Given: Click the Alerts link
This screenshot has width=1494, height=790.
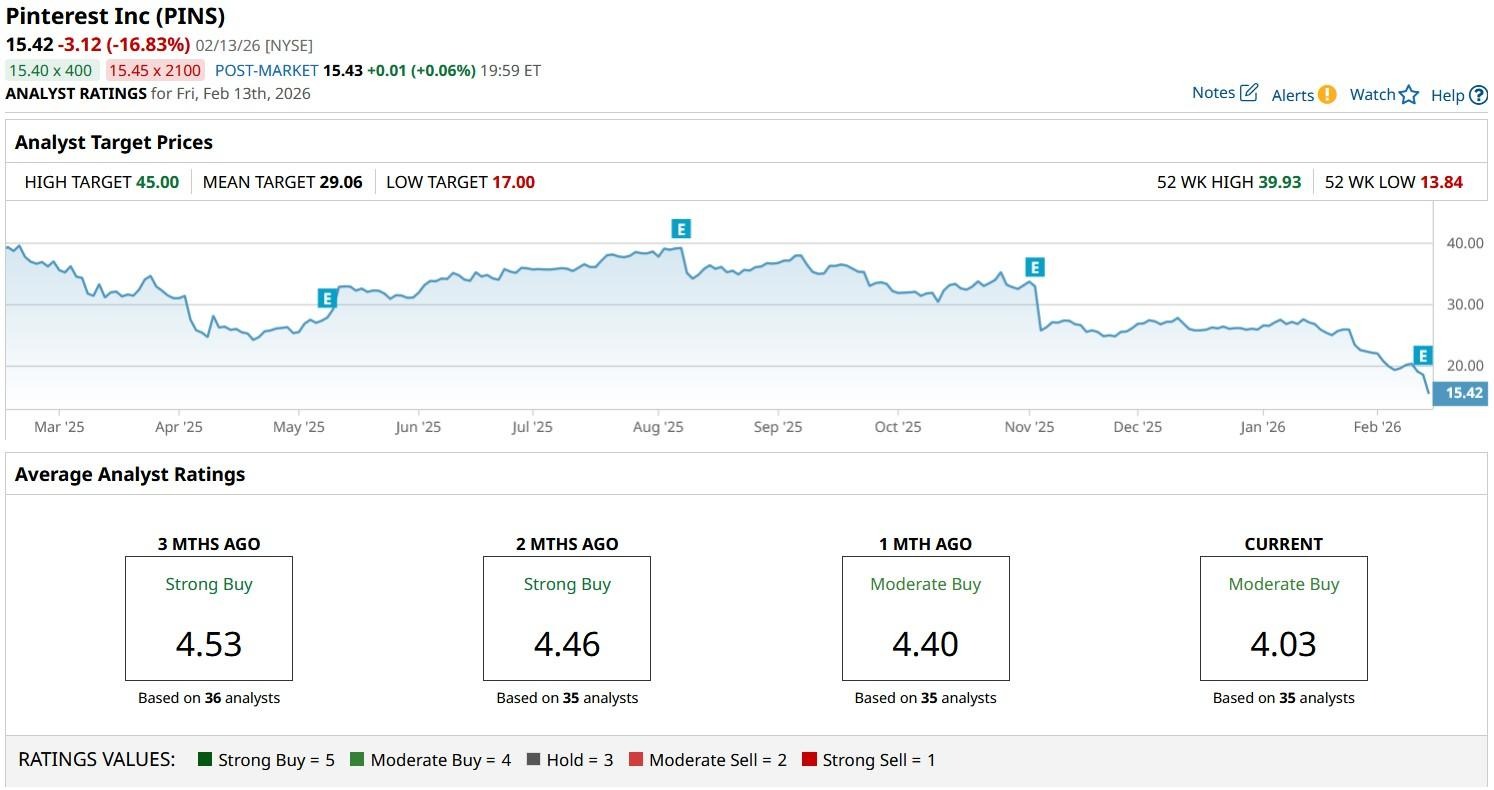Looking at the screenshot, I should coord(1292,95).
